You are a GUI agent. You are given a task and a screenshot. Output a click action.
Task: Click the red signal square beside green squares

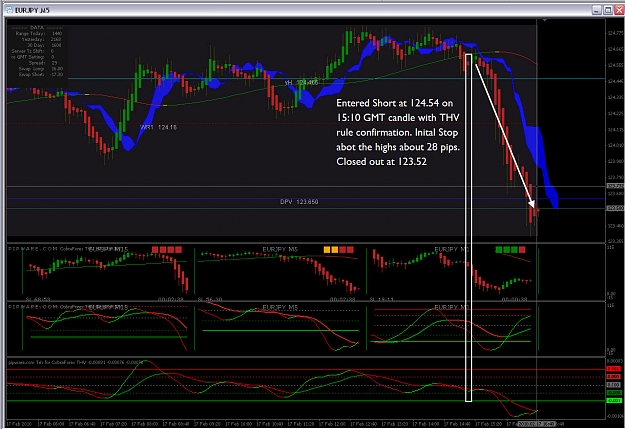[x=522, y=250]
